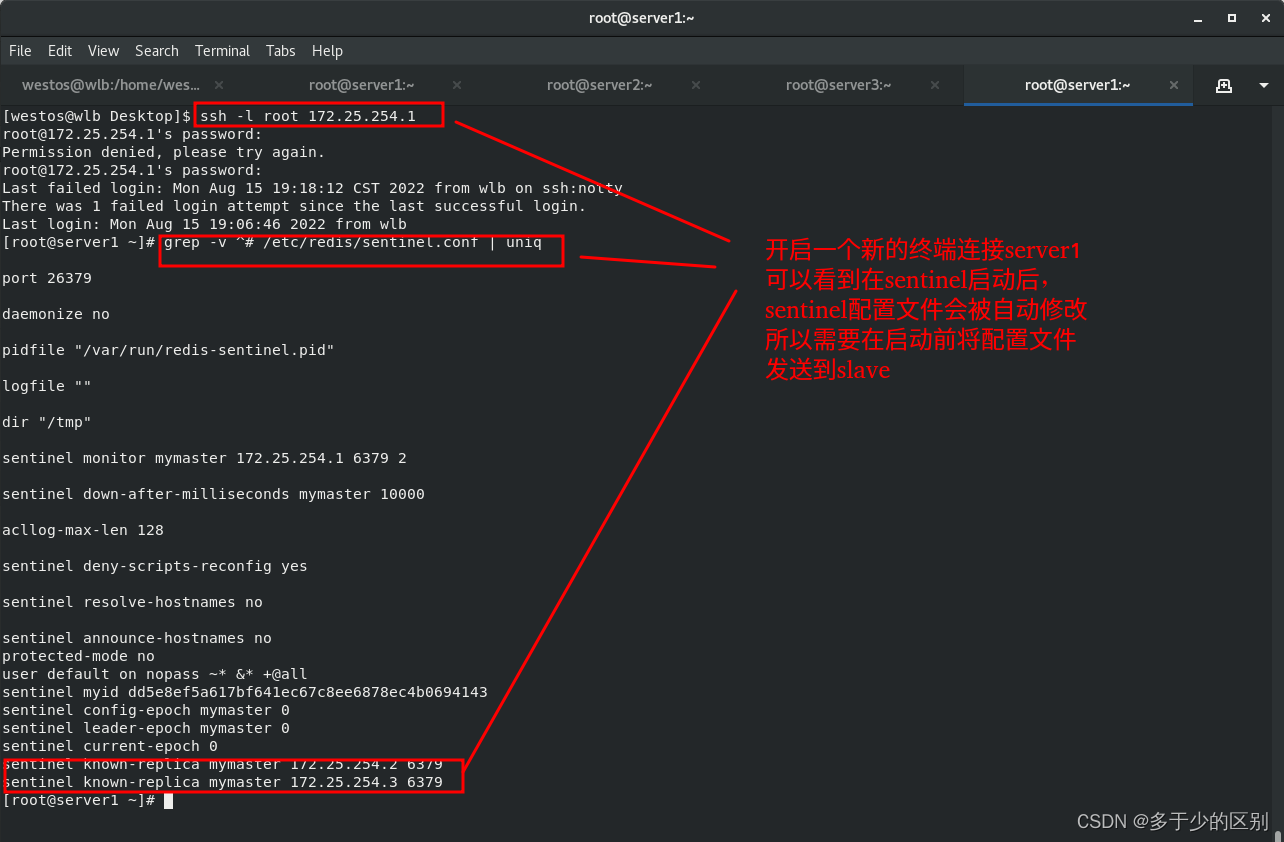Click the pidfile redis-sentinel.pid line
Viewport: 1284px width, 842px height.
point(168,350)
